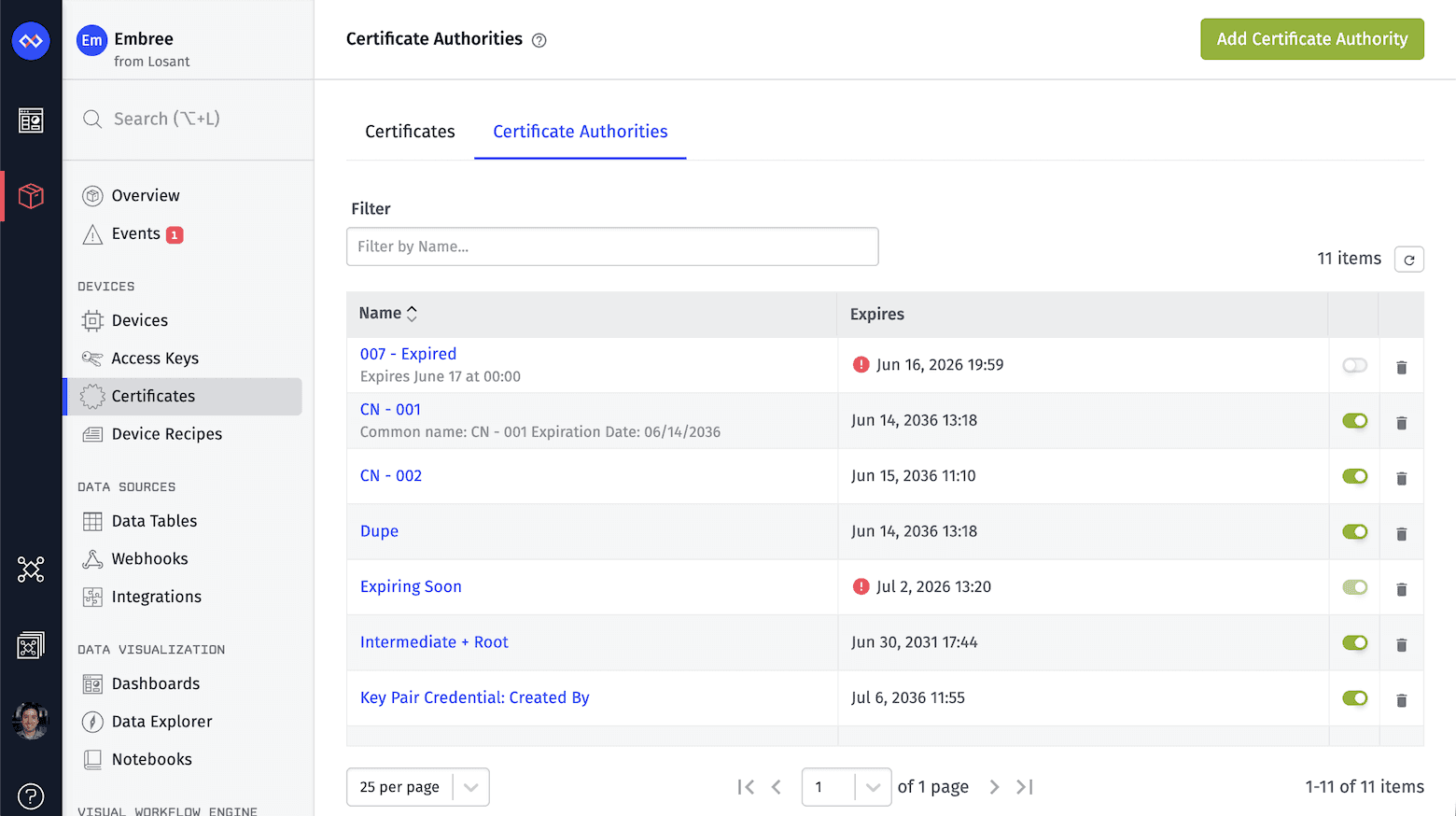1456x816 pixels.
Task: Open the Losant home logo icon
Action: click(x=31, y=41)
